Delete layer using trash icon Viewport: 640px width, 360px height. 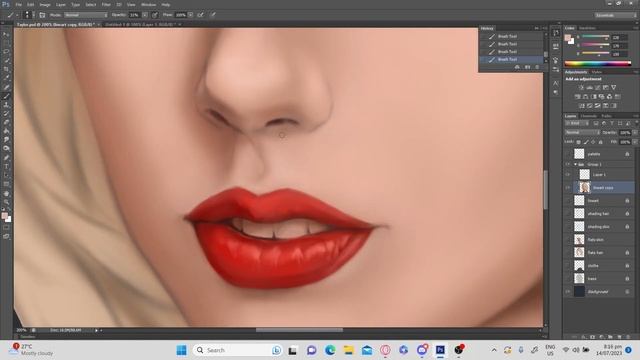[628, 337]
